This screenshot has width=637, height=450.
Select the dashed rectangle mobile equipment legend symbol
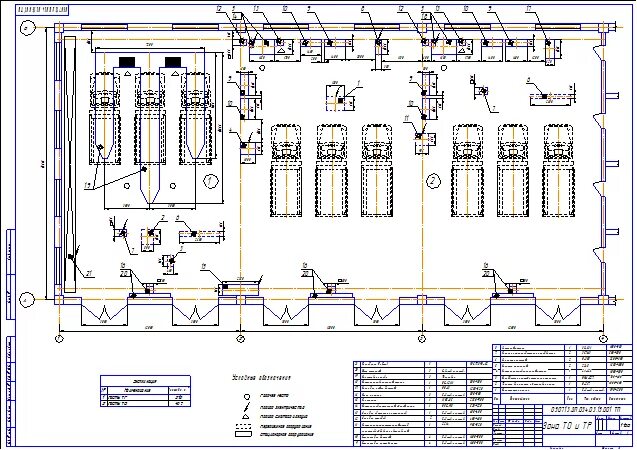pyautogui.click(x=243, y=426)
